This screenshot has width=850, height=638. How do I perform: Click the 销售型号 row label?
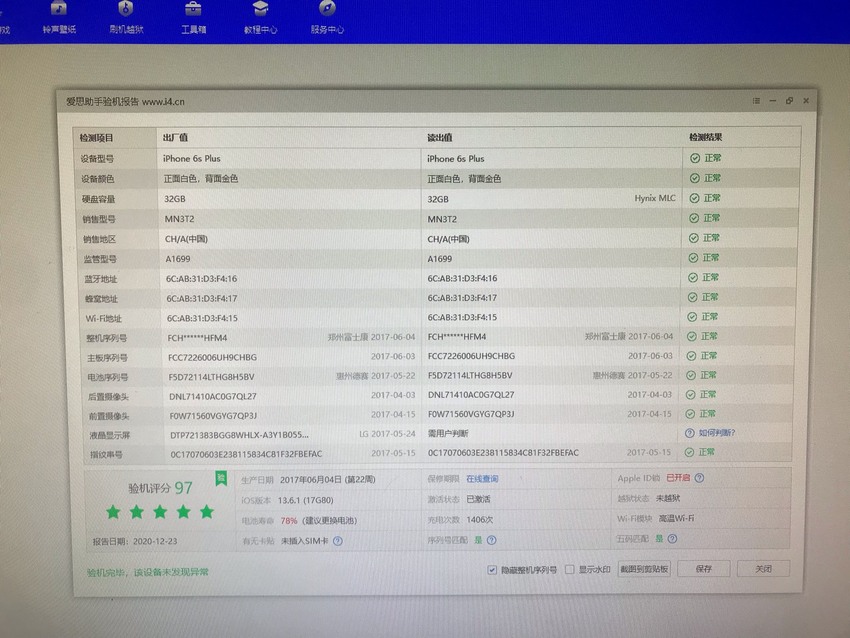click(99, 219)
